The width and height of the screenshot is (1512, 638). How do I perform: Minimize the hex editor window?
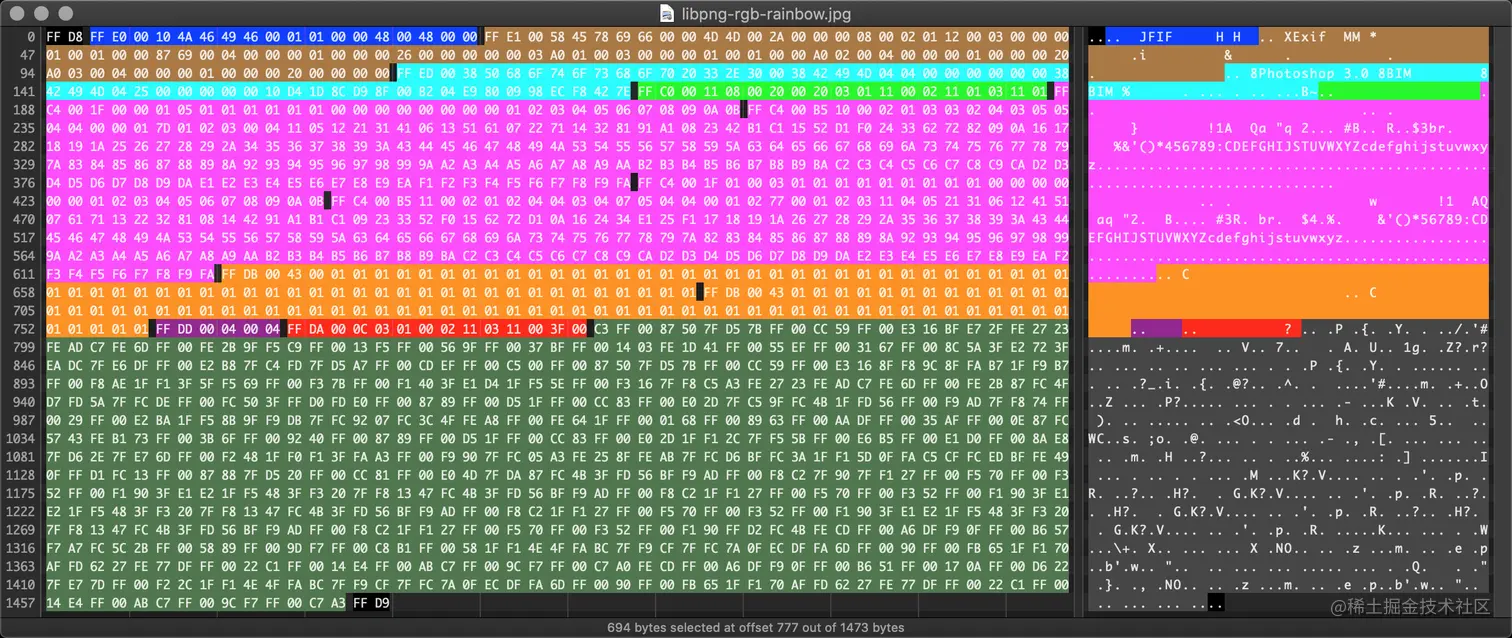click(43, 13)
